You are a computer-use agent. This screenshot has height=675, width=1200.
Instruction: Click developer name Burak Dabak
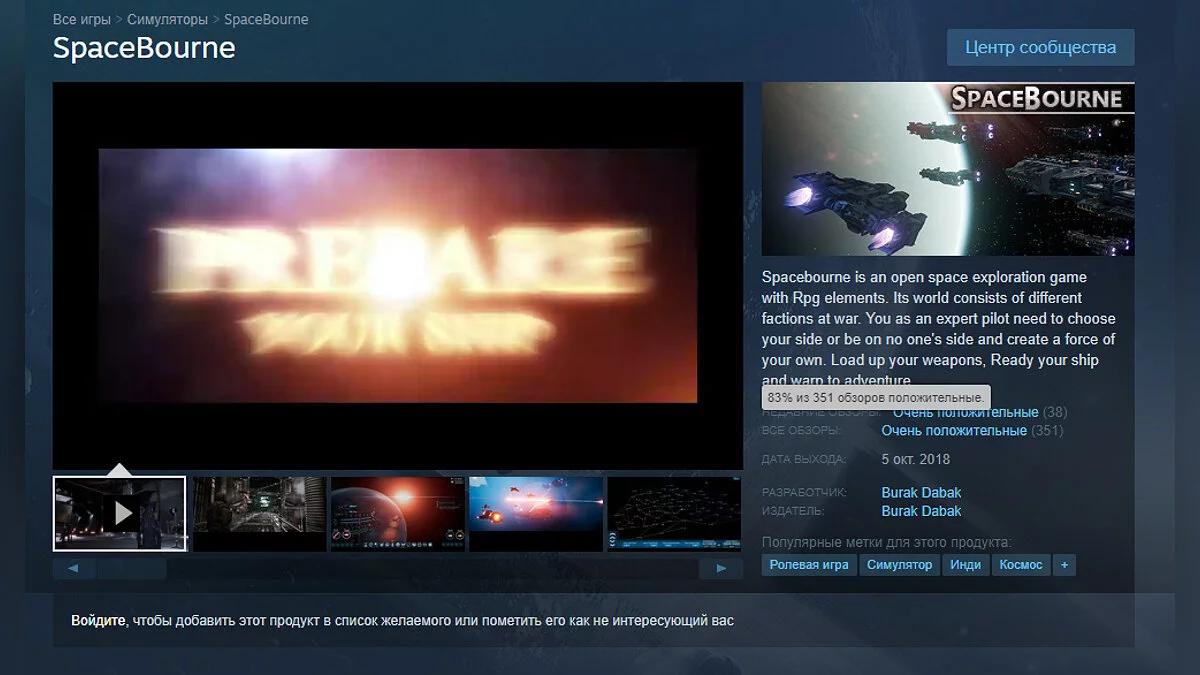point(921,492)
